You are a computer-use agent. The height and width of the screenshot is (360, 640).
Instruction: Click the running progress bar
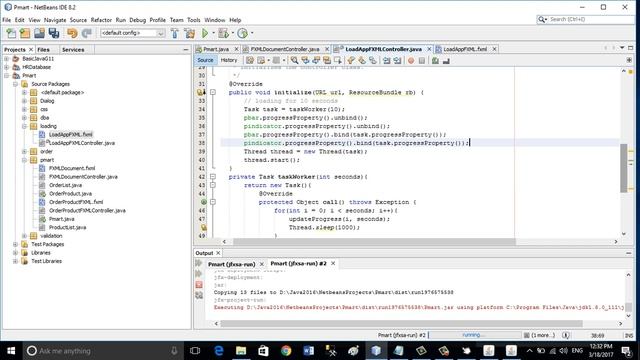[474, 335]
